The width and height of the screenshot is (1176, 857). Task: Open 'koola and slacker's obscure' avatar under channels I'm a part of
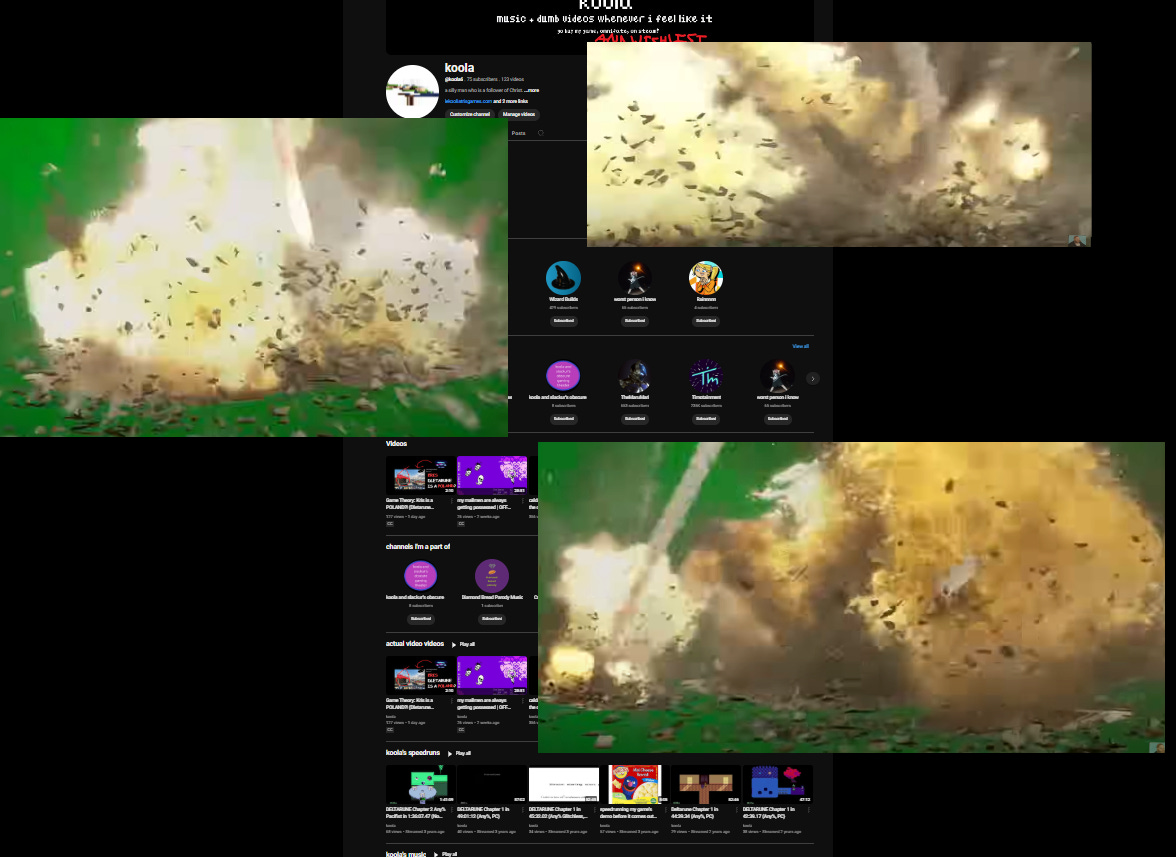pyautogui.click(x=421, y=576)
